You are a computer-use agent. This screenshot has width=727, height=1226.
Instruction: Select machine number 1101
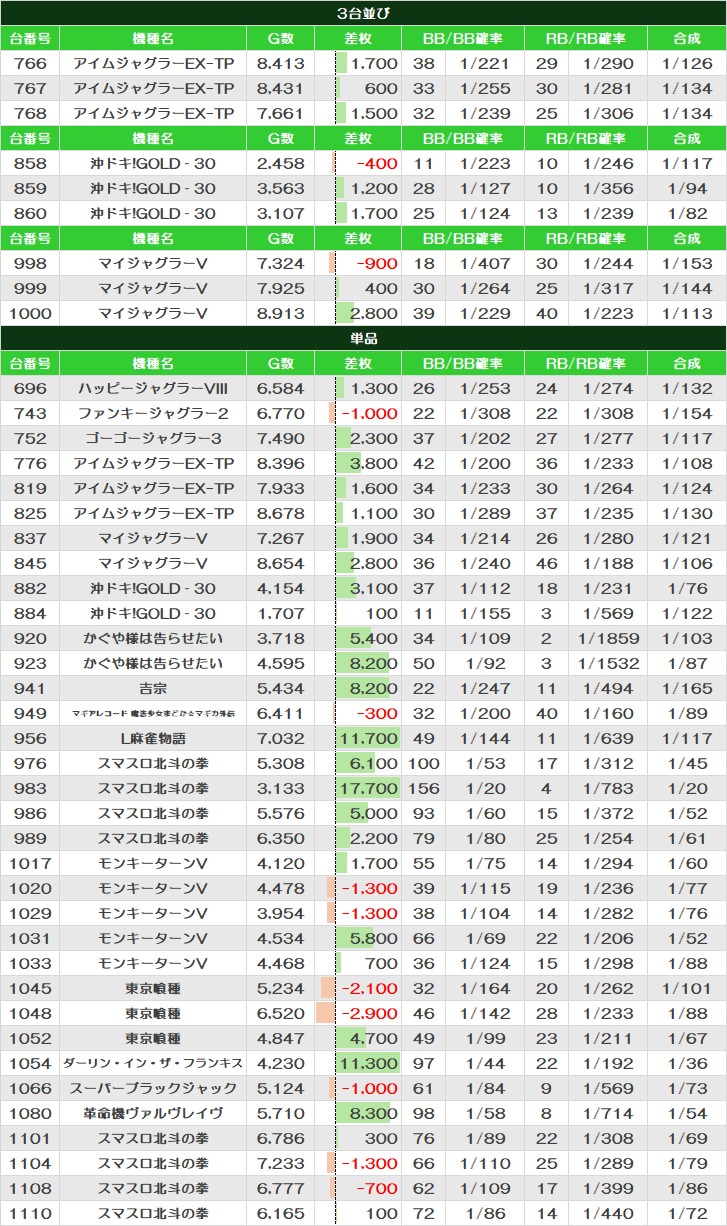point(30,1138)
